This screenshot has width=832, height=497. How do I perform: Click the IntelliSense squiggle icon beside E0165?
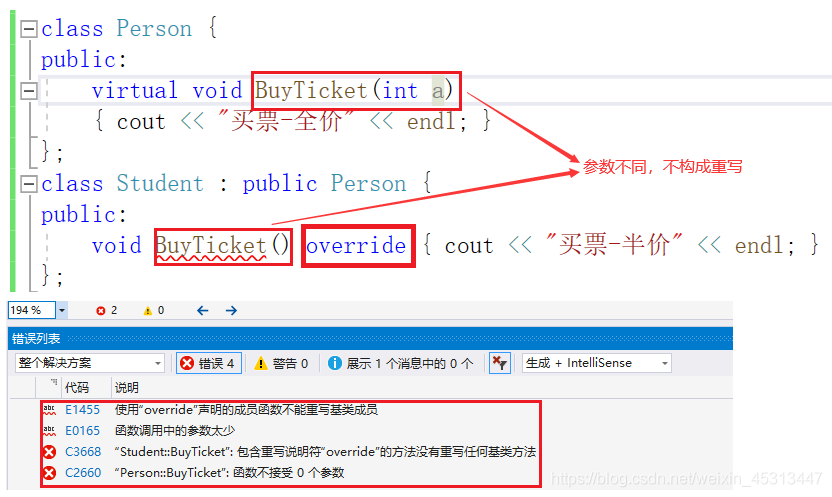coord(49,431)
